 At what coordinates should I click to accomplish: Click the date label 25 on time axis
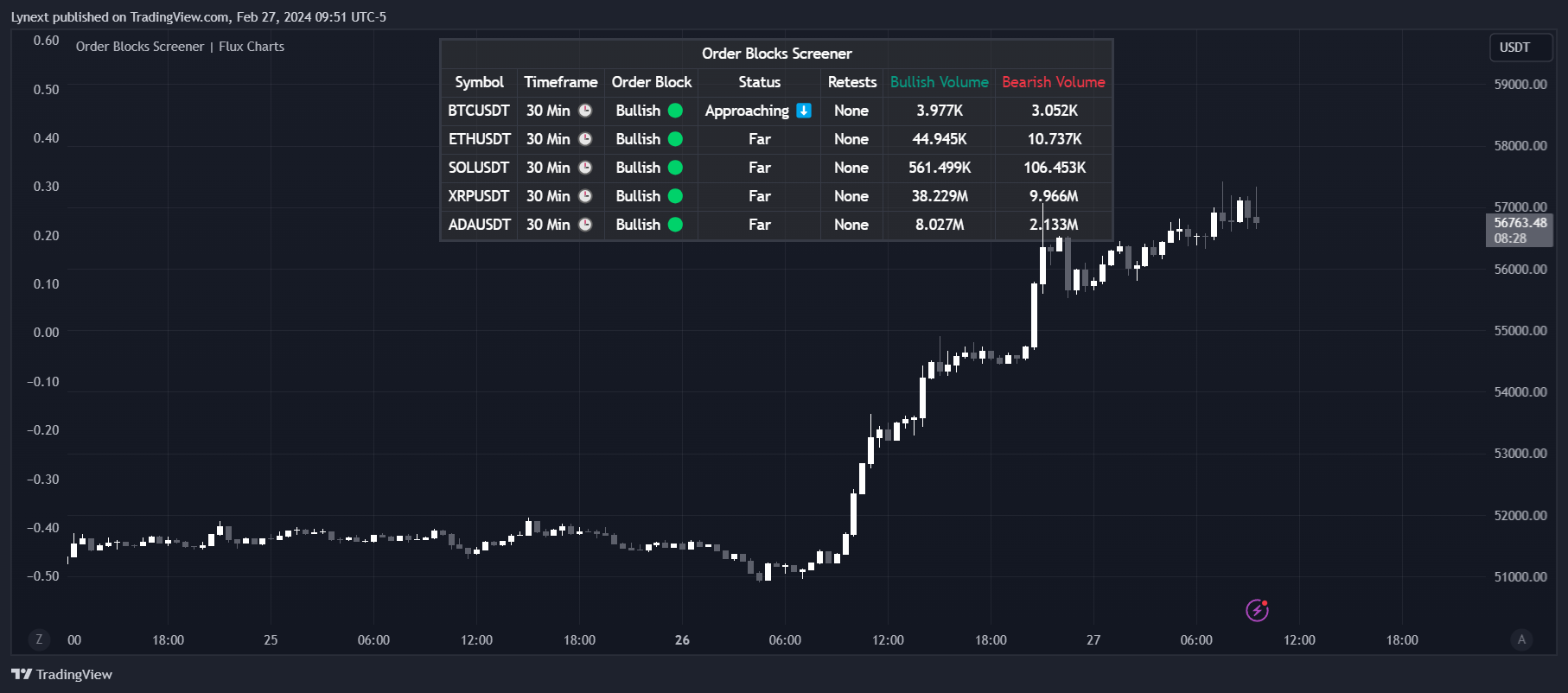[271, 640]
